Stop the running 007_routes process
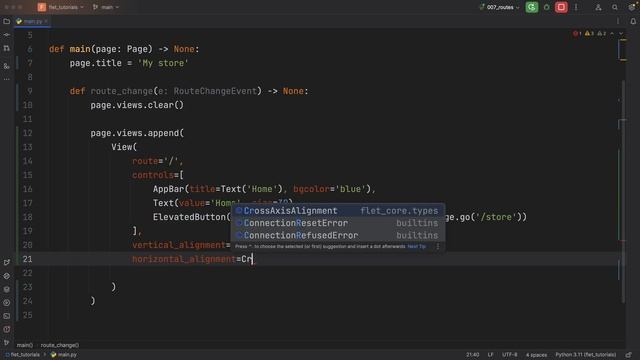640x360 pixels. [x=561, y=7]
